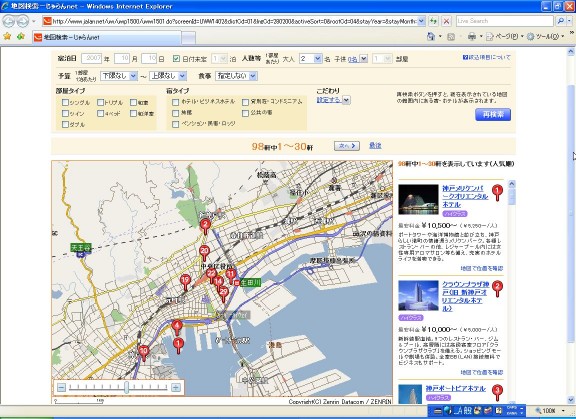
Task: Click the Add to Favorites star-plus icon
Action: pyautogui.click(x=21, y=36)
